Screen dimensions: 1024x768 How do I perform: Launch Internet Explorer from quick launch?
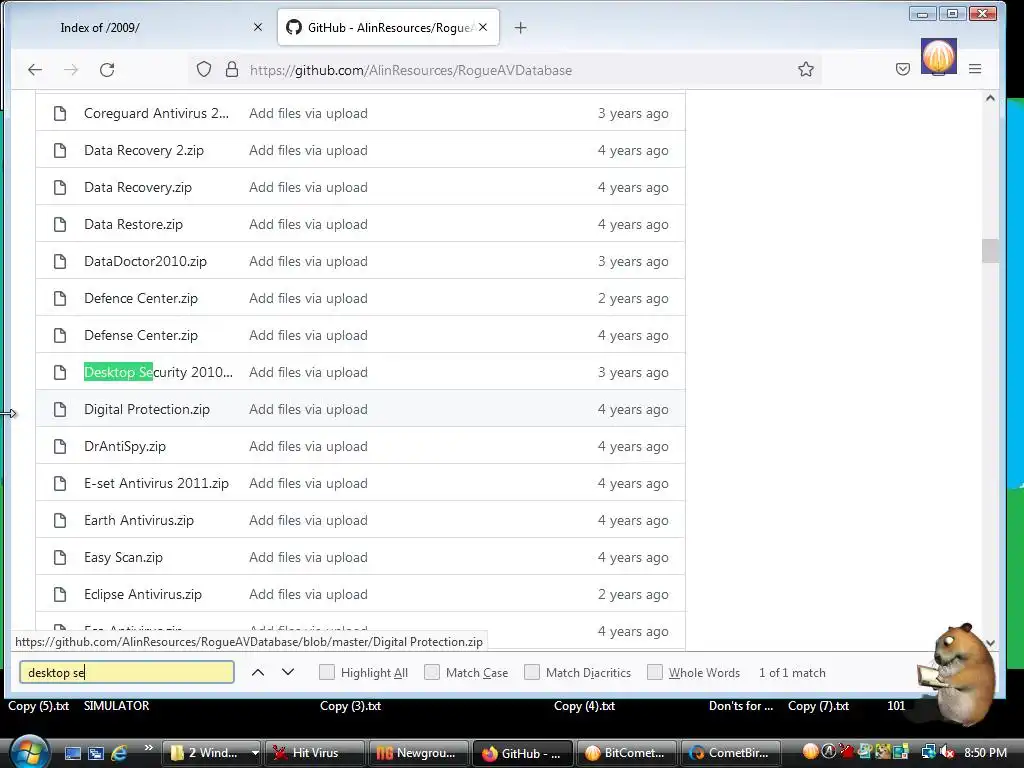pos(120,753)
